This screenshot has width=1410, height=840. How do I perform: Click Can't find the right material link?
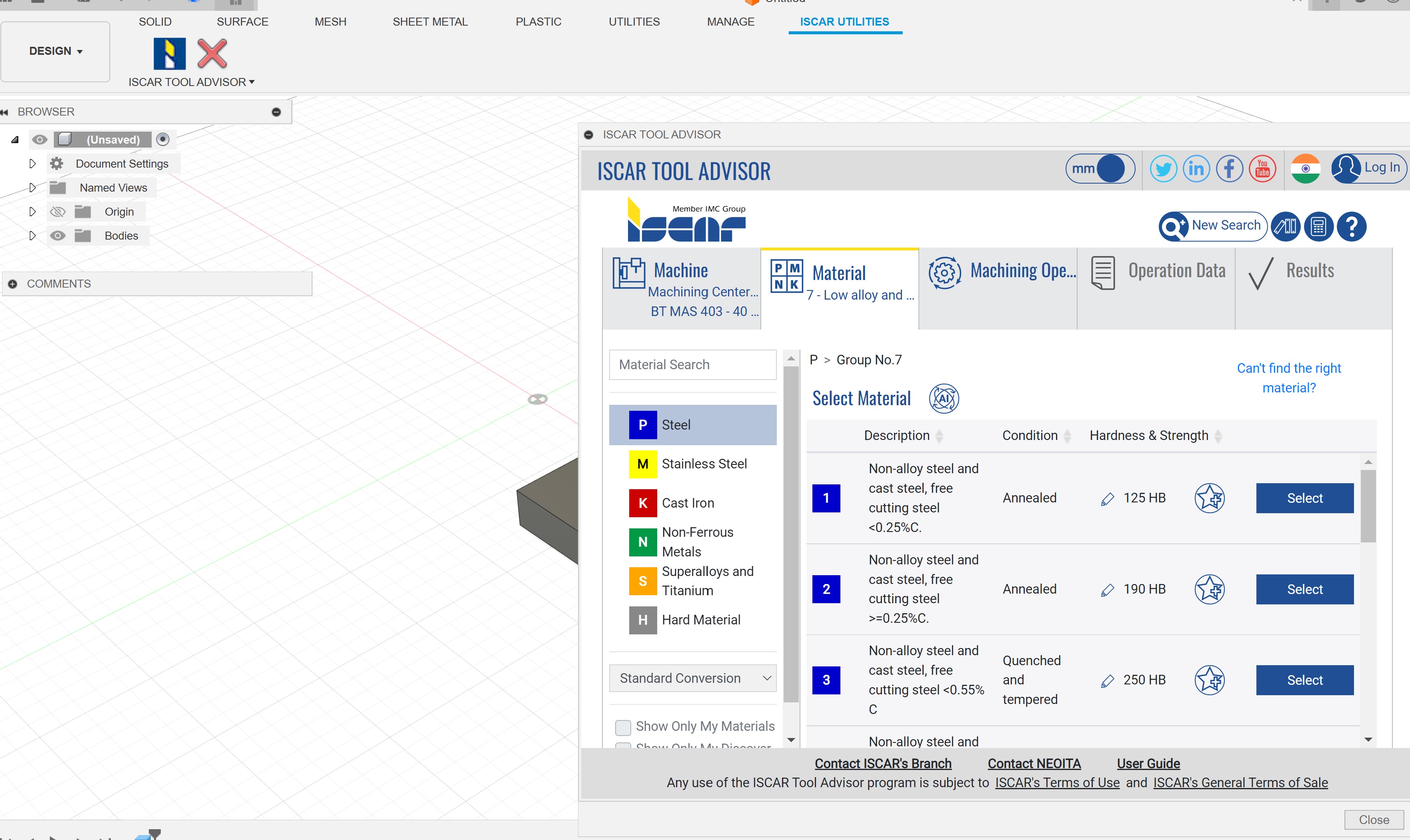(1288, 378)
